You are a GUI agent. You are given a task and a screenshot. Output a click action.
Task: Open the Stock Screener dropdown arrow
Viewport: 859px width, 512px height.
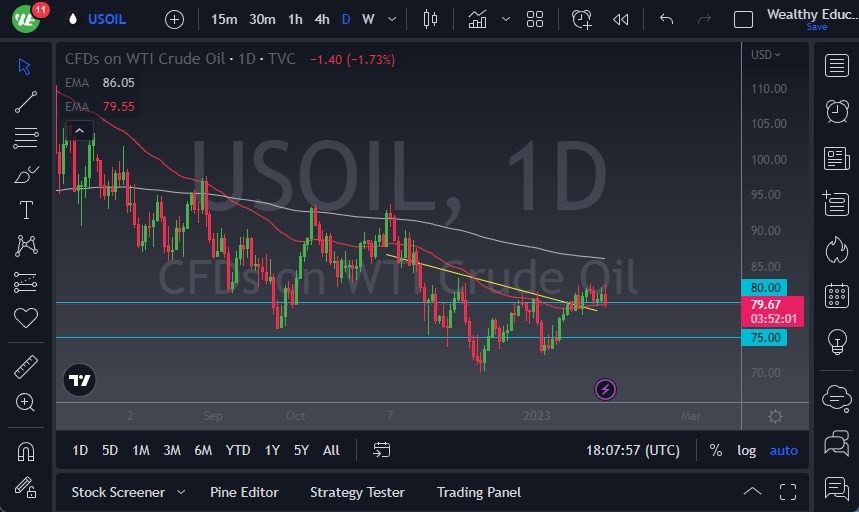pyautogui.click(x=181, y=492)
